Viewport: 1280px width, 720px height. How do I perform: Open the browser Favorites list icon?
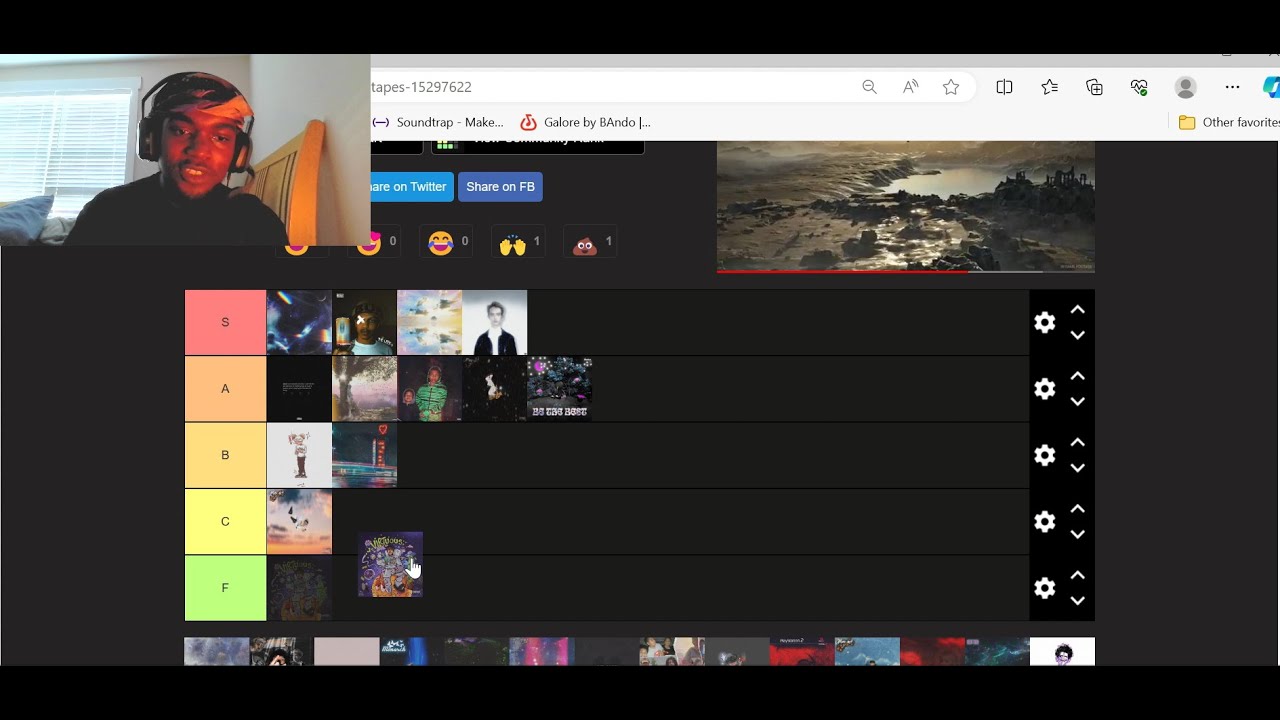coord(1049,87)
